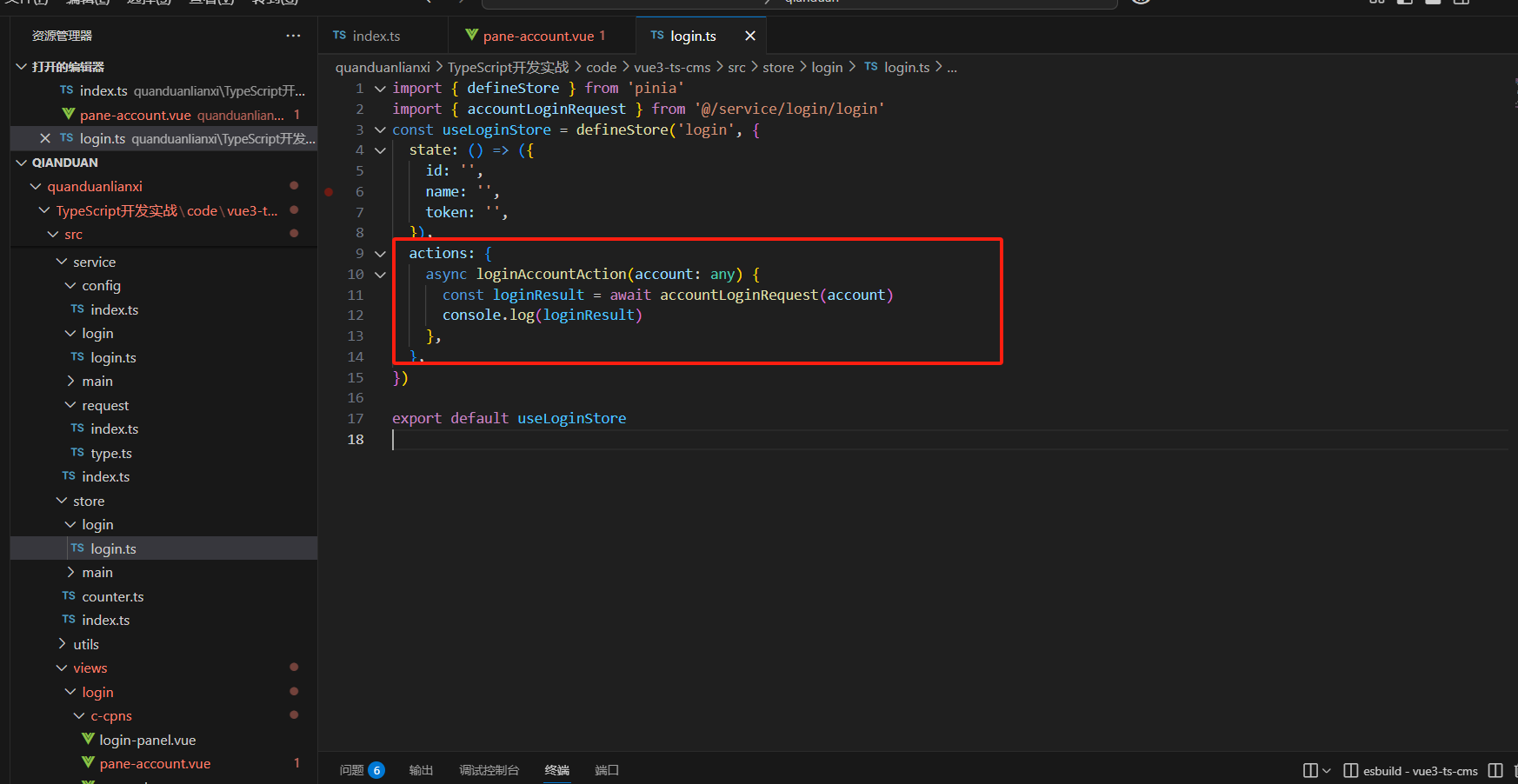
Task: Expand the utils folder
Action: 62,645
